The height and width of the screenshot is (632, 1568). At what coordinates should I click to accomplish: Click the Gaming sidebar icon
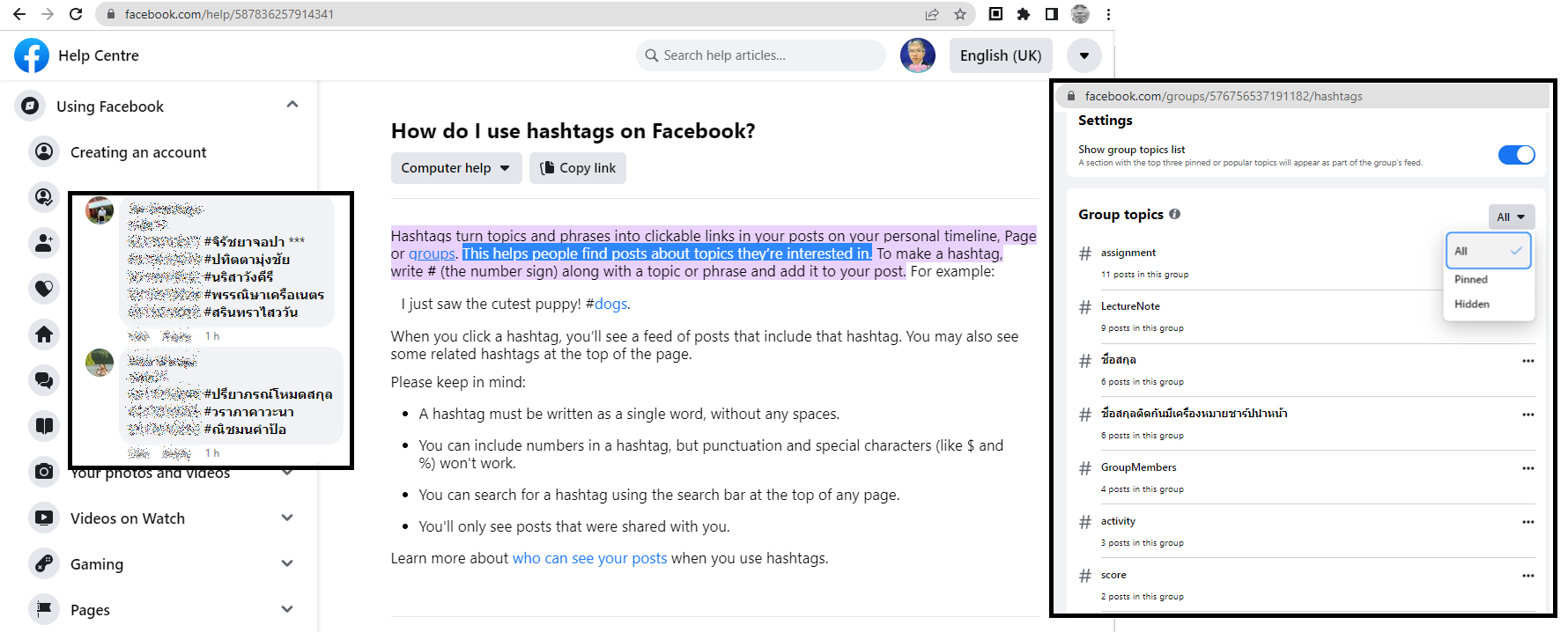click(44, 563)
